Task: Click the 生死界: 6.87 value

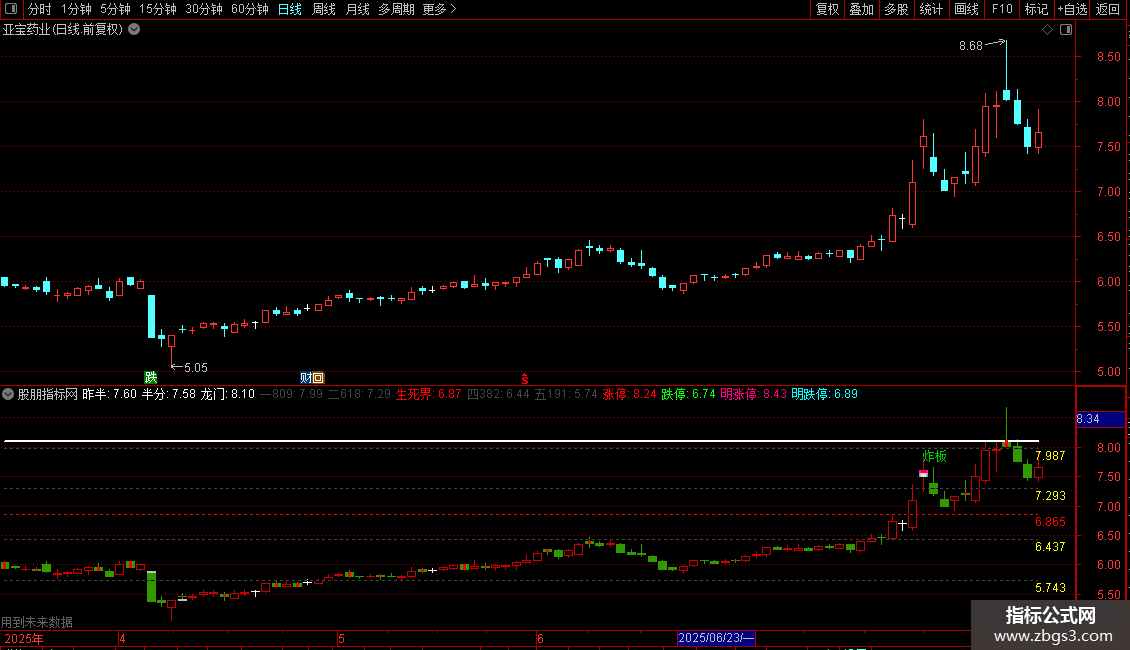Action: pos(428,394)
